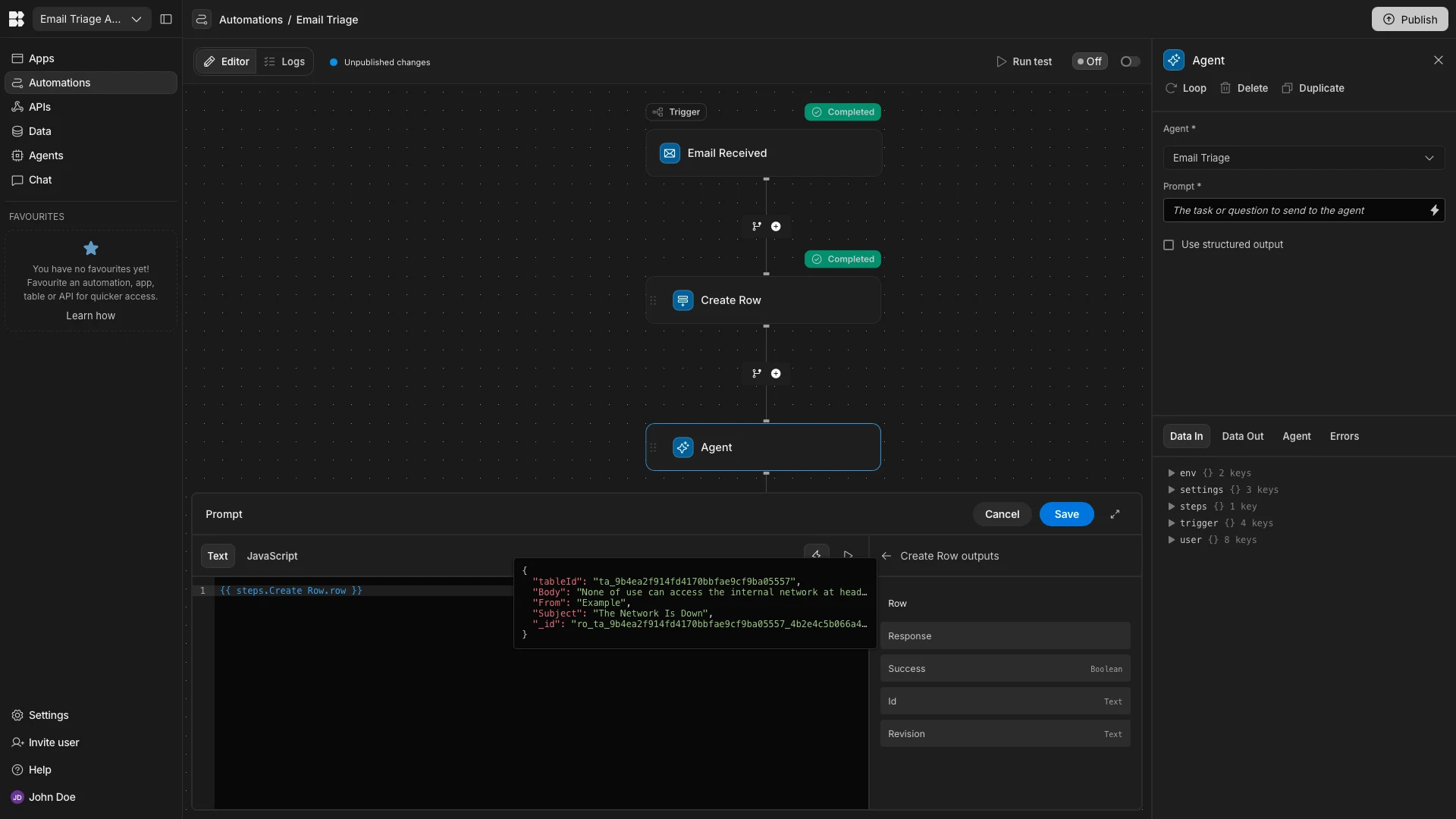Screen dimensions: 1456x819
Task: Click the branch icon below Create Row step
Action: 756,374
